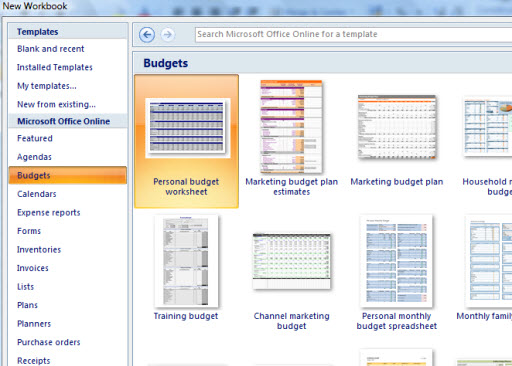Show Featured online templates

coord(35,138)
